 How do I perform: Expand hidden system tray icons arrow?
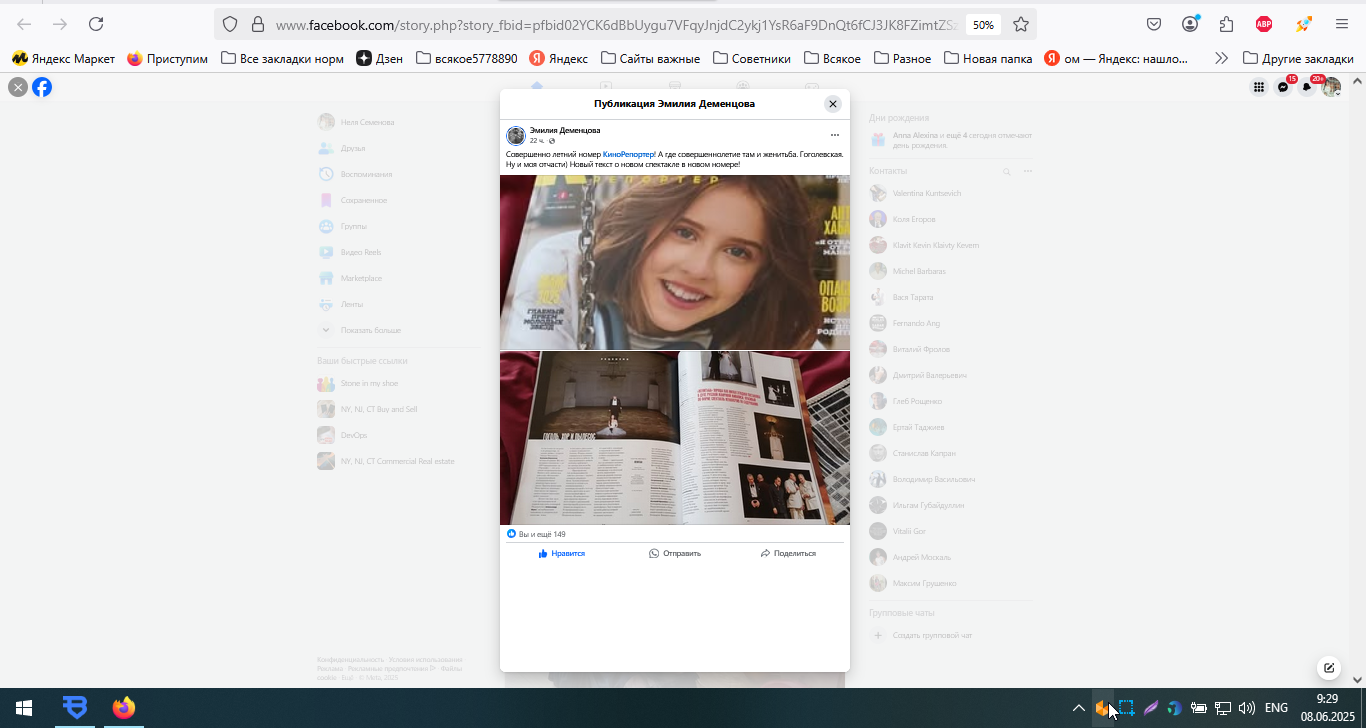pos(1078,708)
